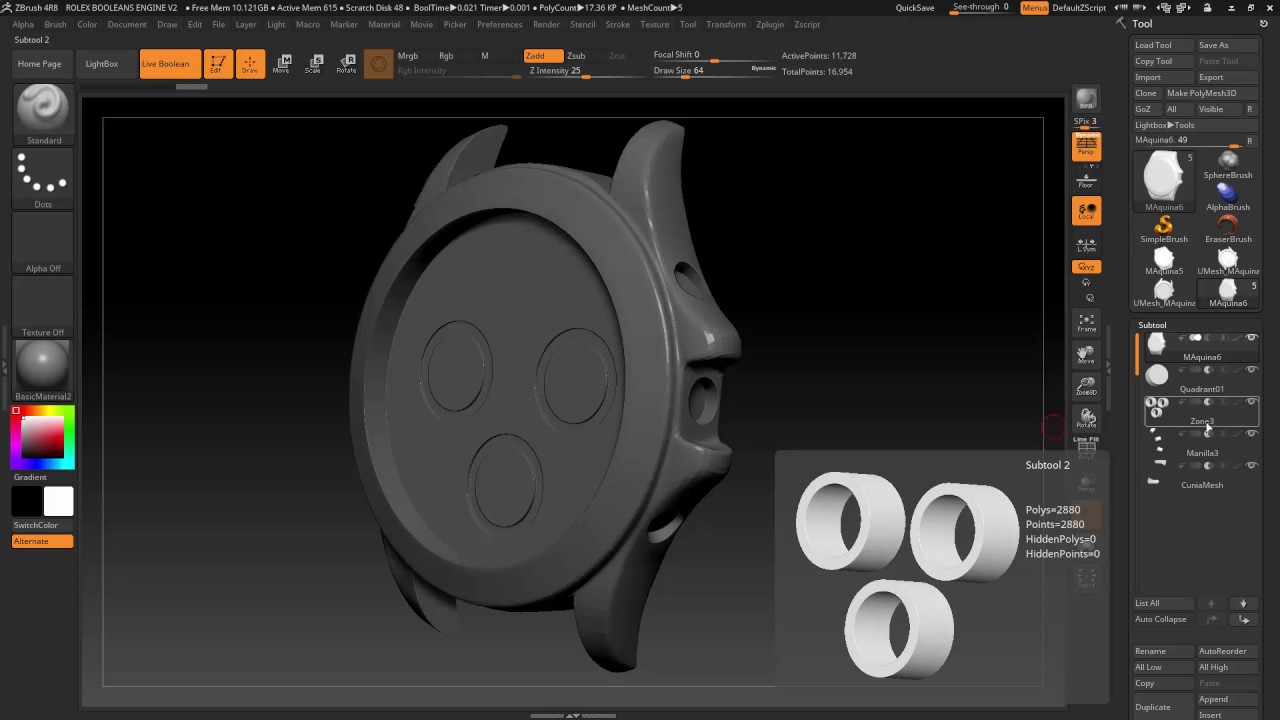Select the MAquina5 tool thumbnail

pyautogui.click(x=1164, y=262)
